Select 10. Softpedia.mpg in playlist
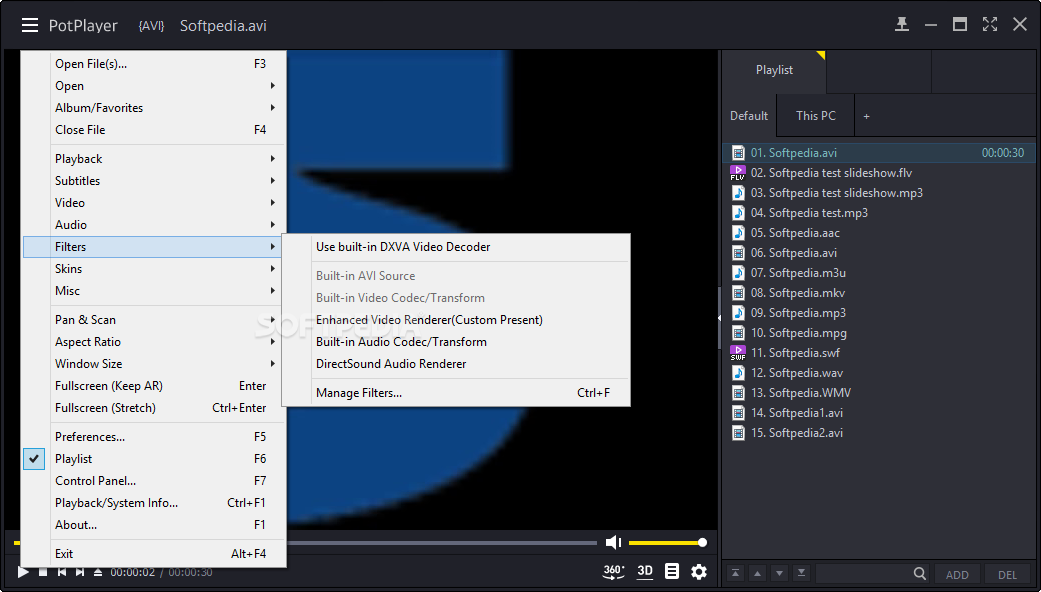The image size is (1041, 592). point(878,333)
